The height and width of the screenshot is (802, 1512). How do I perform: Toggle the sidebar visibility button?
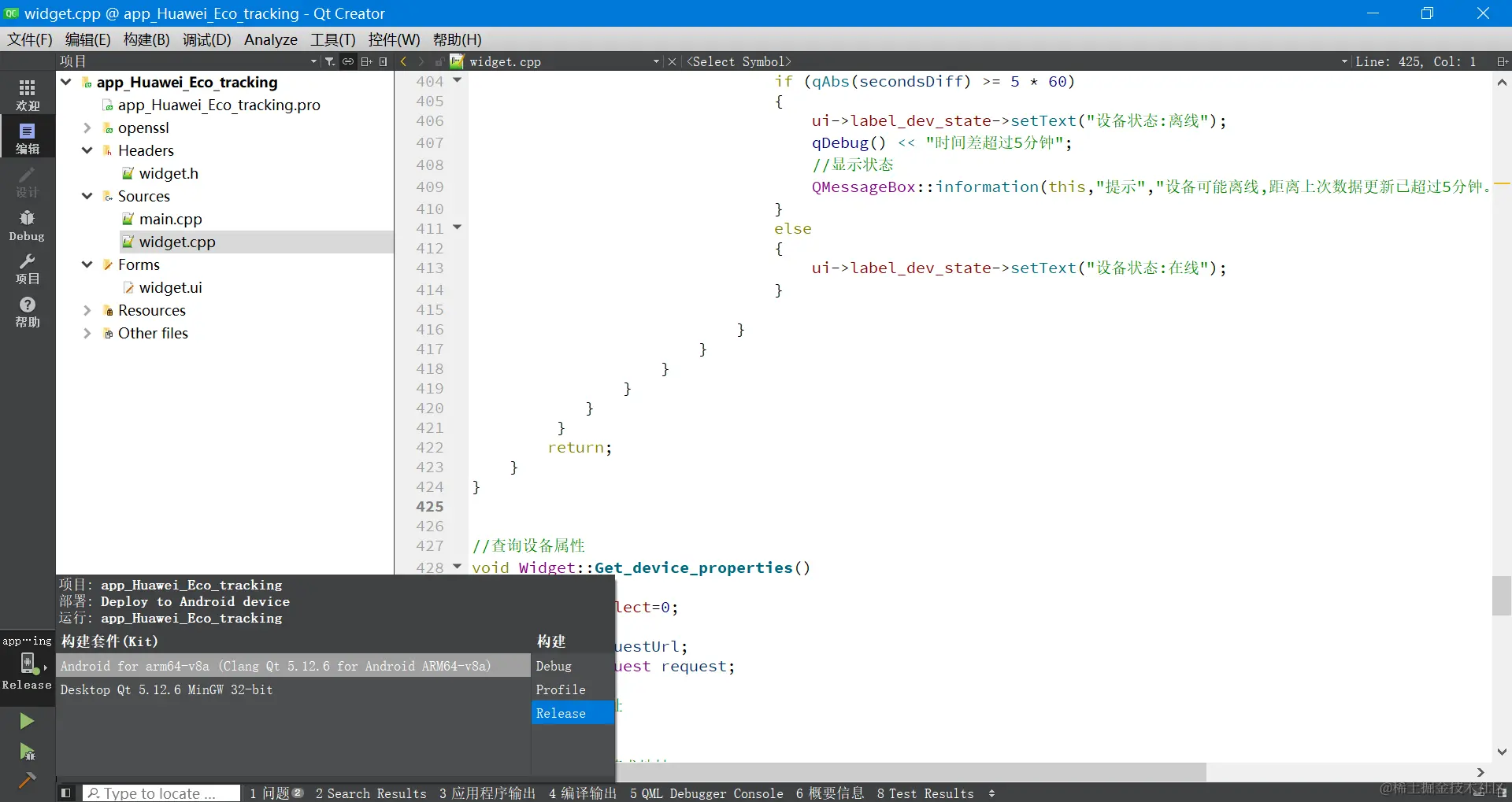click(66, 793)
